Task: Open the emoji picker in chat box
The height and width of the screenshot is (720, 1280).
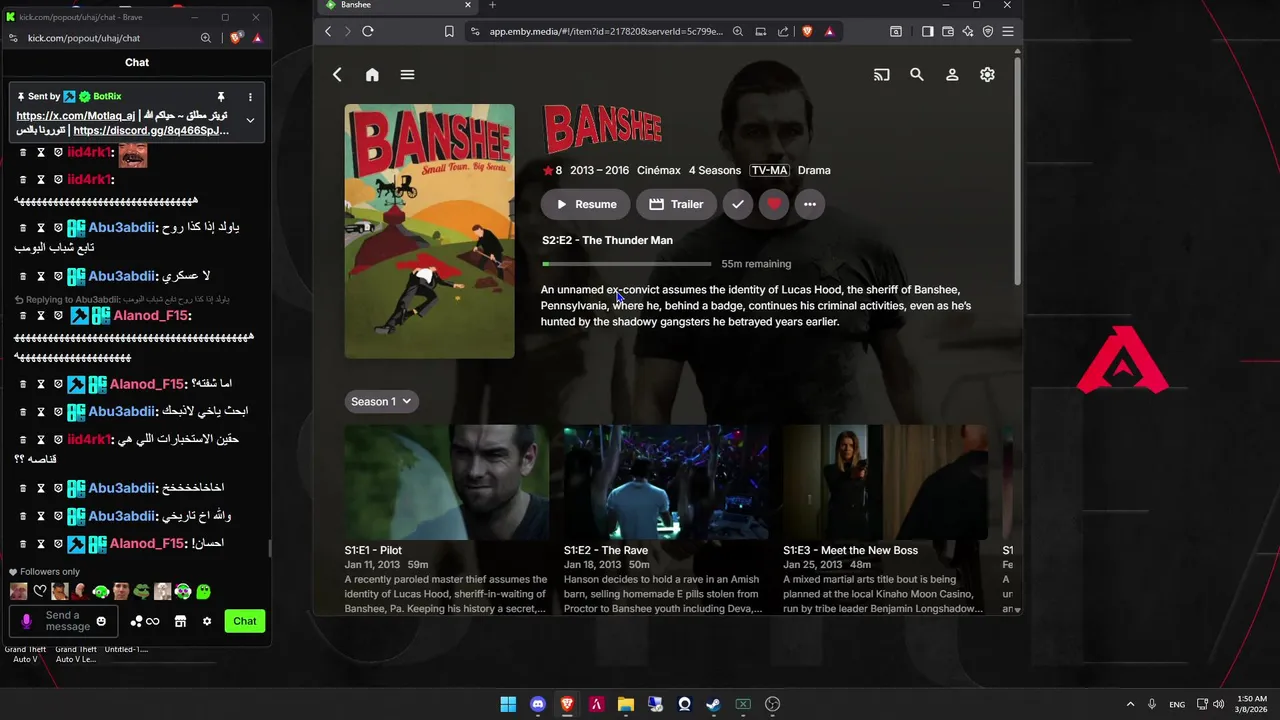Action: (101, 621)
